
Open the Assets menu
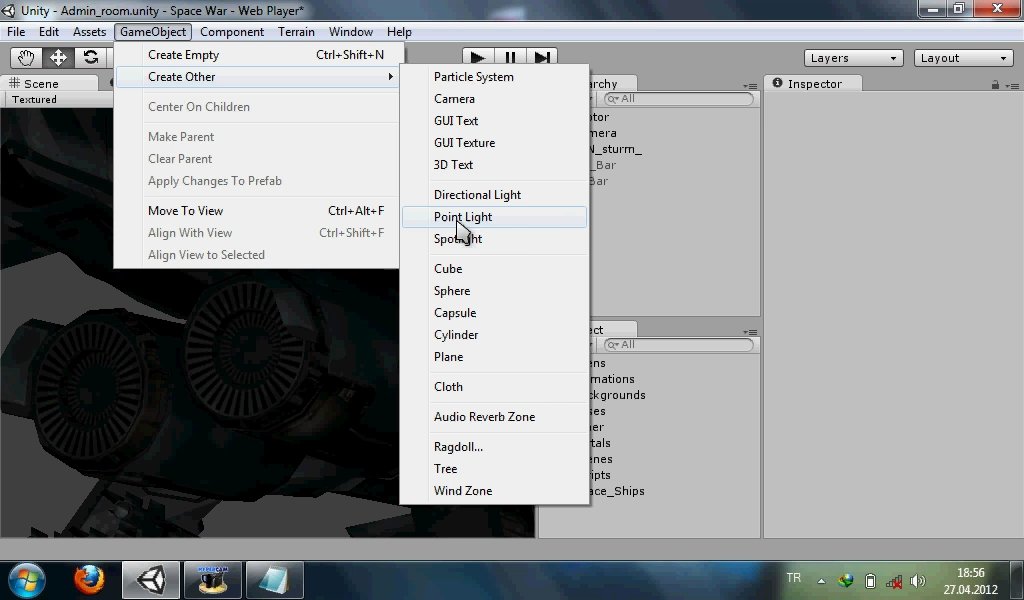point(89,32)
